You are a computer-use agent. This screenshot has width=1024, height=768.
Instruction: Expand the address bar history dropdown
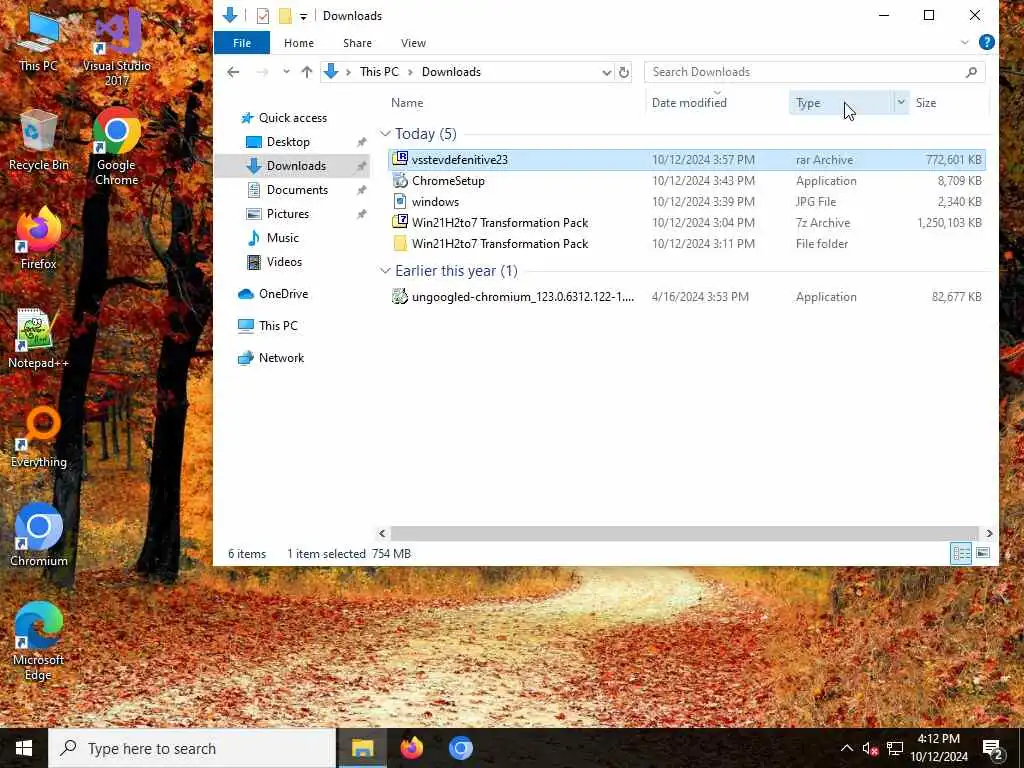point(607,72)
